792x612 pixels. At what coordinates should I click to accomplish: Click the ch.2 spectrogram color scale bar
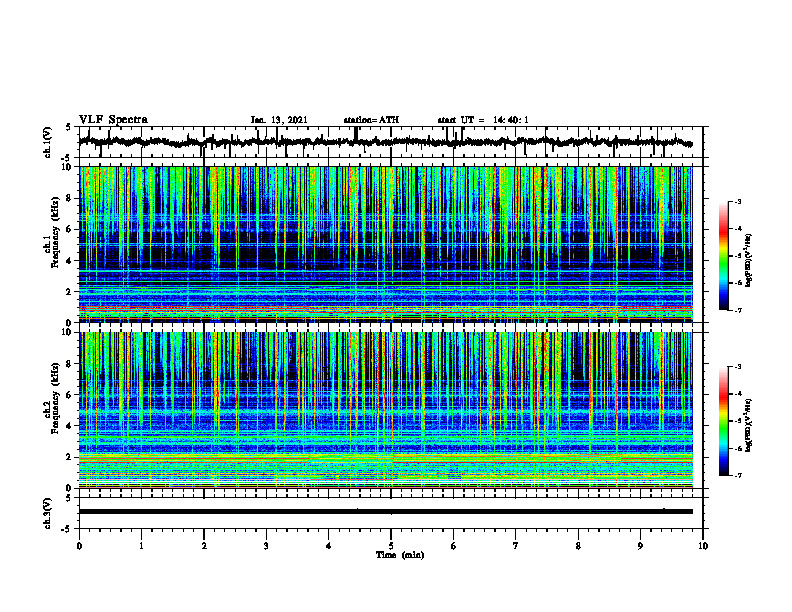[724, 421]
